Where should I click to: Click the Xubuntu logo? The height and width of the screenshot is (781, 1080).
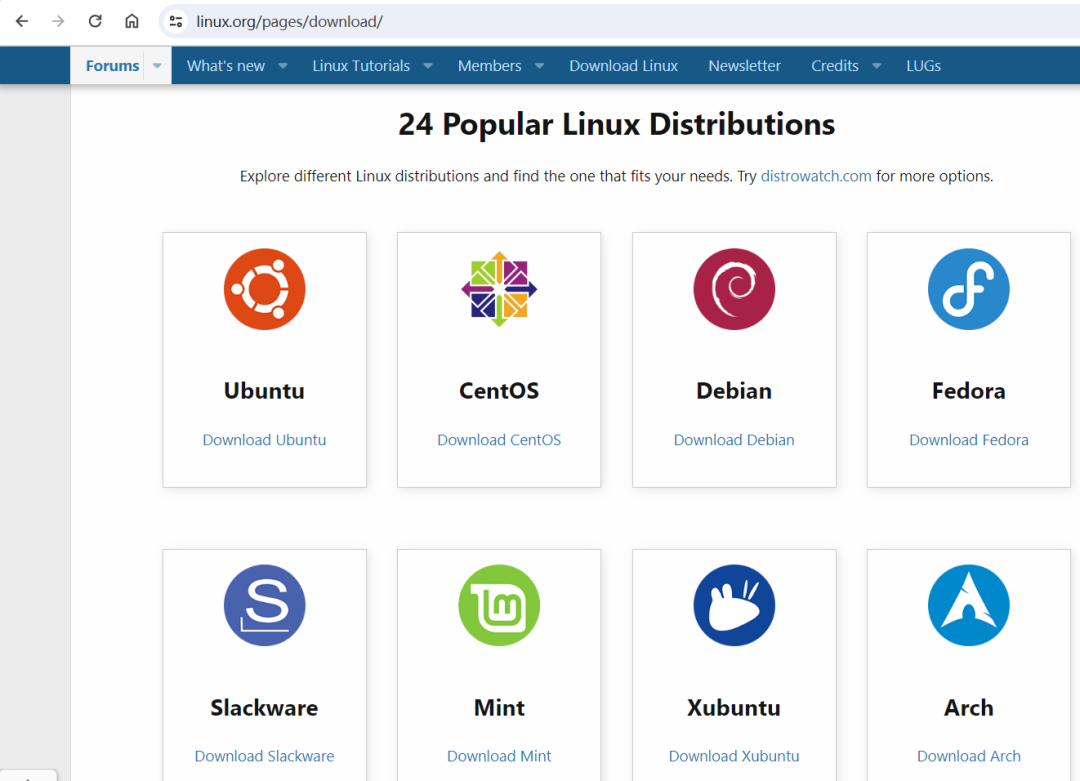coord(734,605)
